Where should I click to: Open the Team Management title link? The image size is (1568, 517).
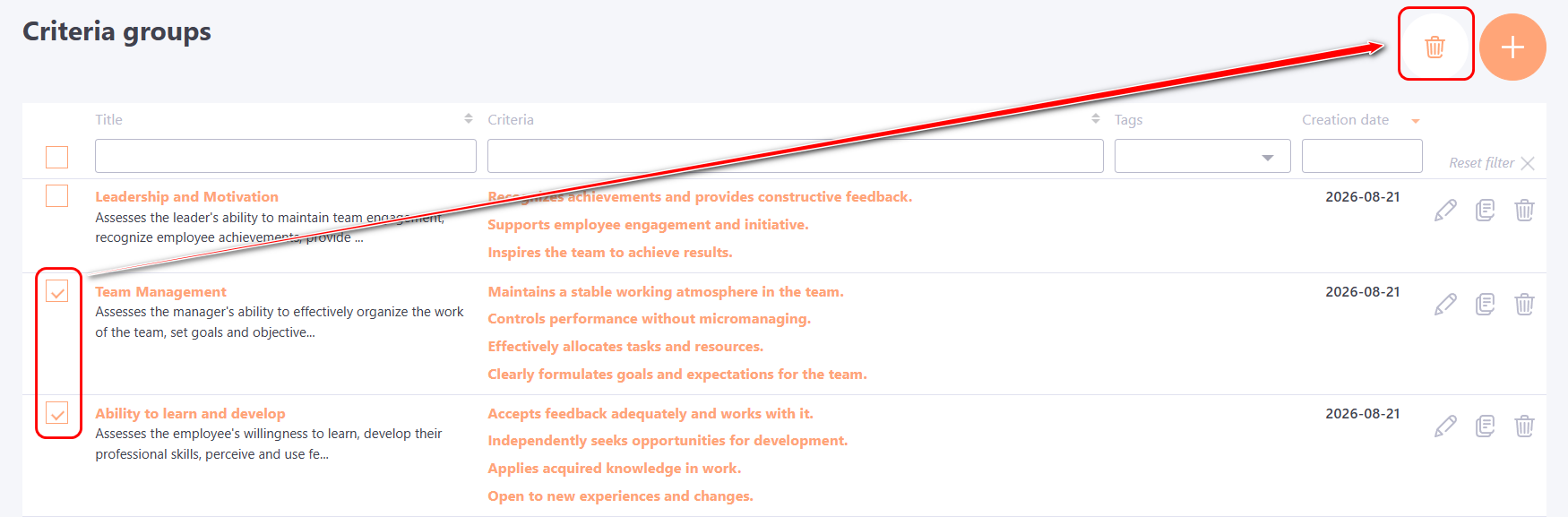pos(160,291)
